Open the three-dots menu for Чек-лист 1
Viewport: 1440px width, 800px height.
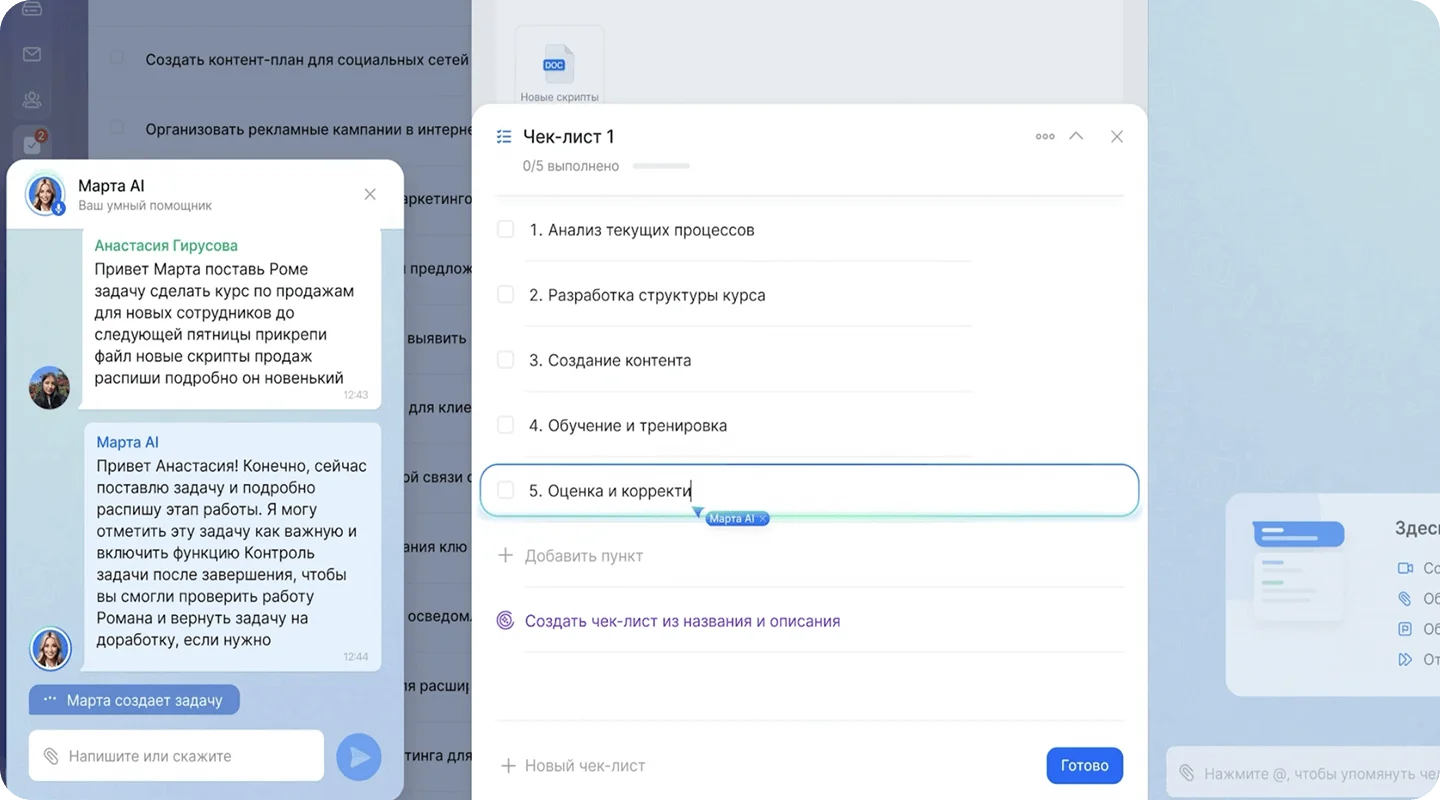1045,136
